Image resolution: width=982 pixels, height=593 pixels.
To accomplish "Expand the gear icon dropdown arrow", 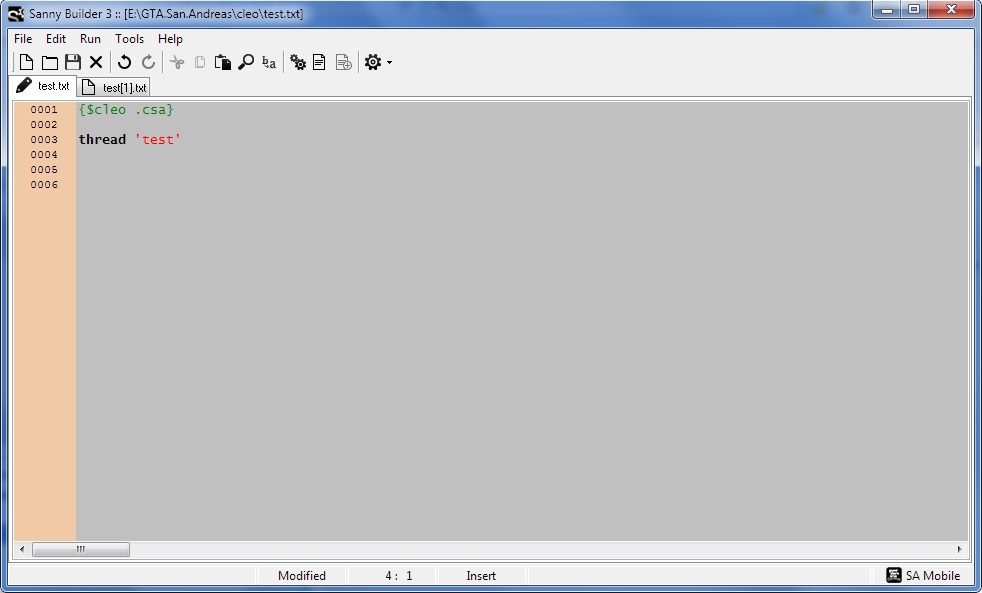I will [x=388, y=62].
